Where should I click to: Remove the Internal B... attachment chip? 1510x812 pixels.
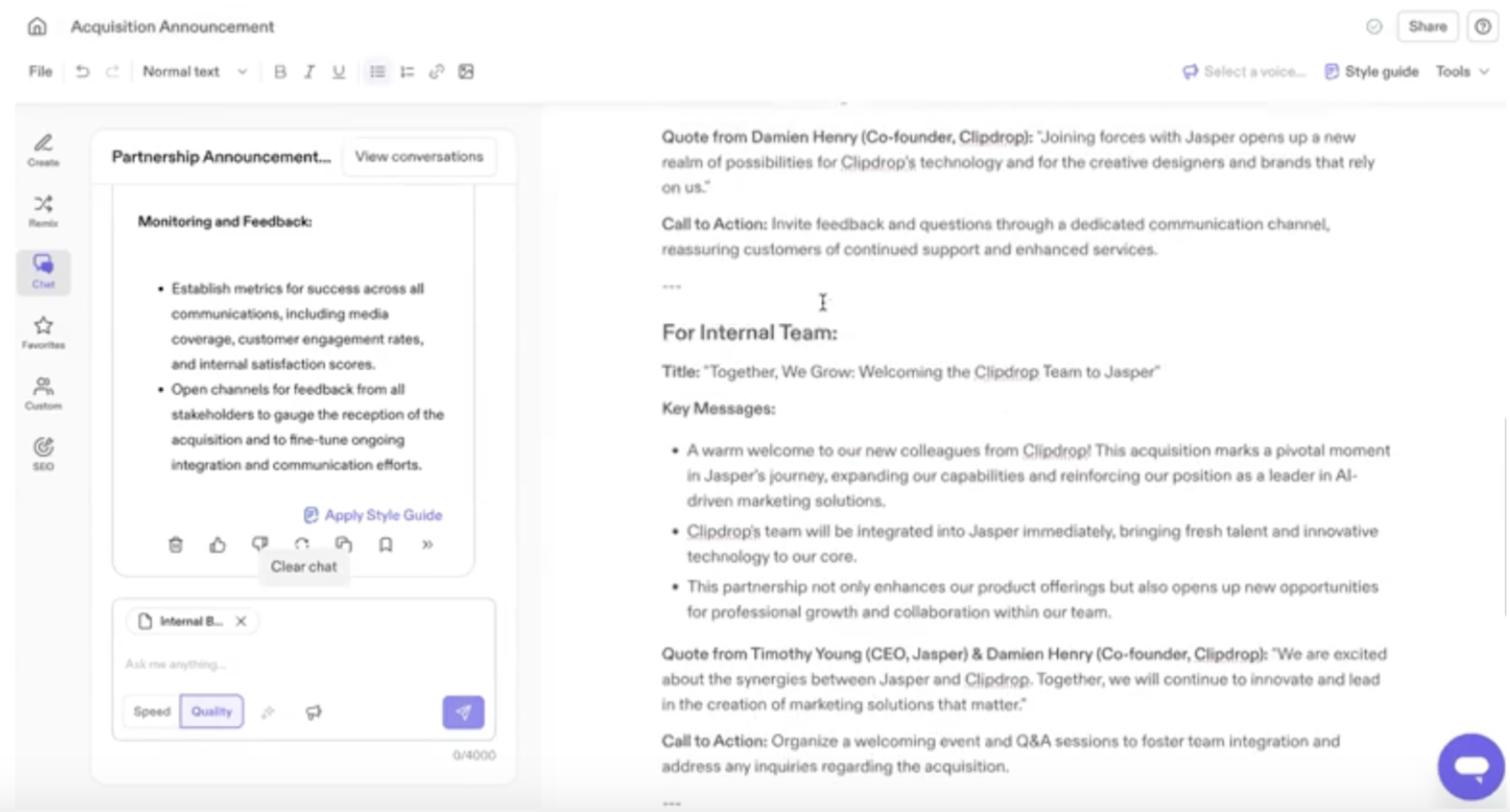pos(241,621)
